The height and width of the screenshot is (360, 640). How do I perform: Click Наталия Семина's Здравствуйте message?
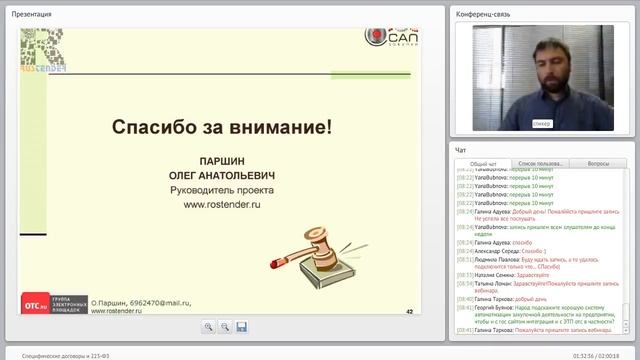(503, 275)
